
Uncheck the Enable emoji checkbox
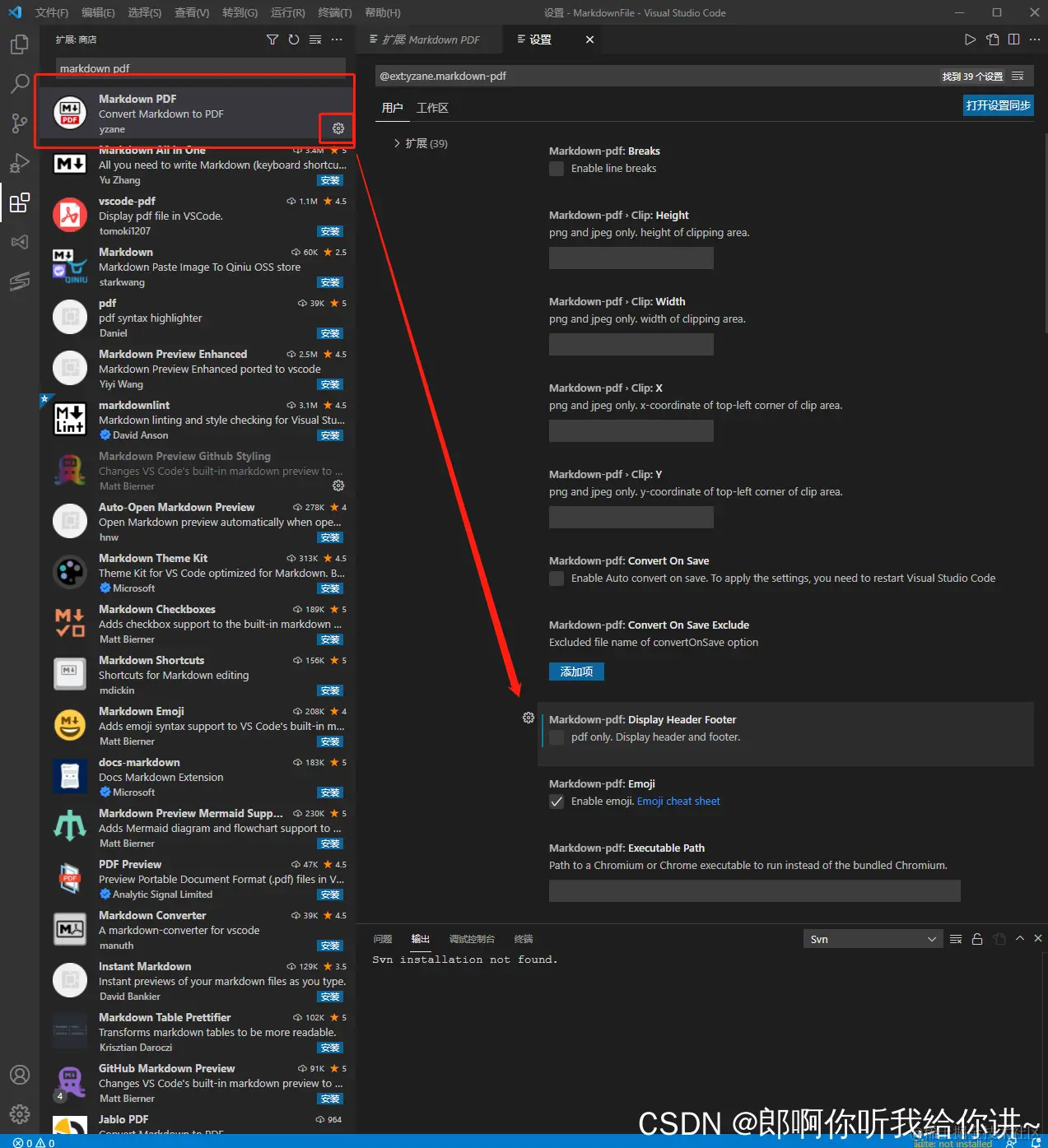(x=557, y=802)
